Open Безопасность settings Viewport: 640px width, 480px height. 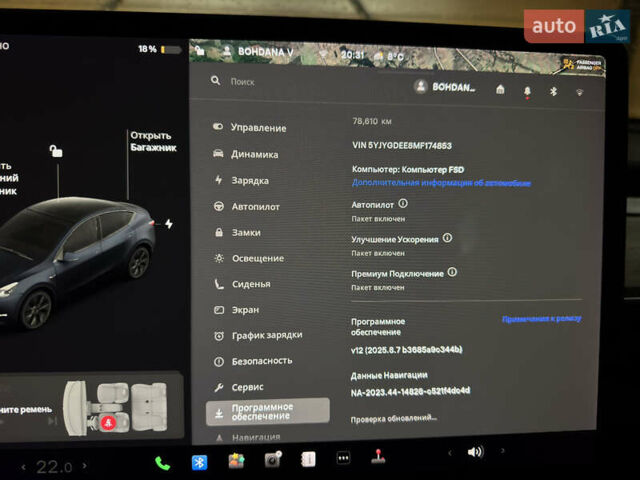tap(253, 361)
